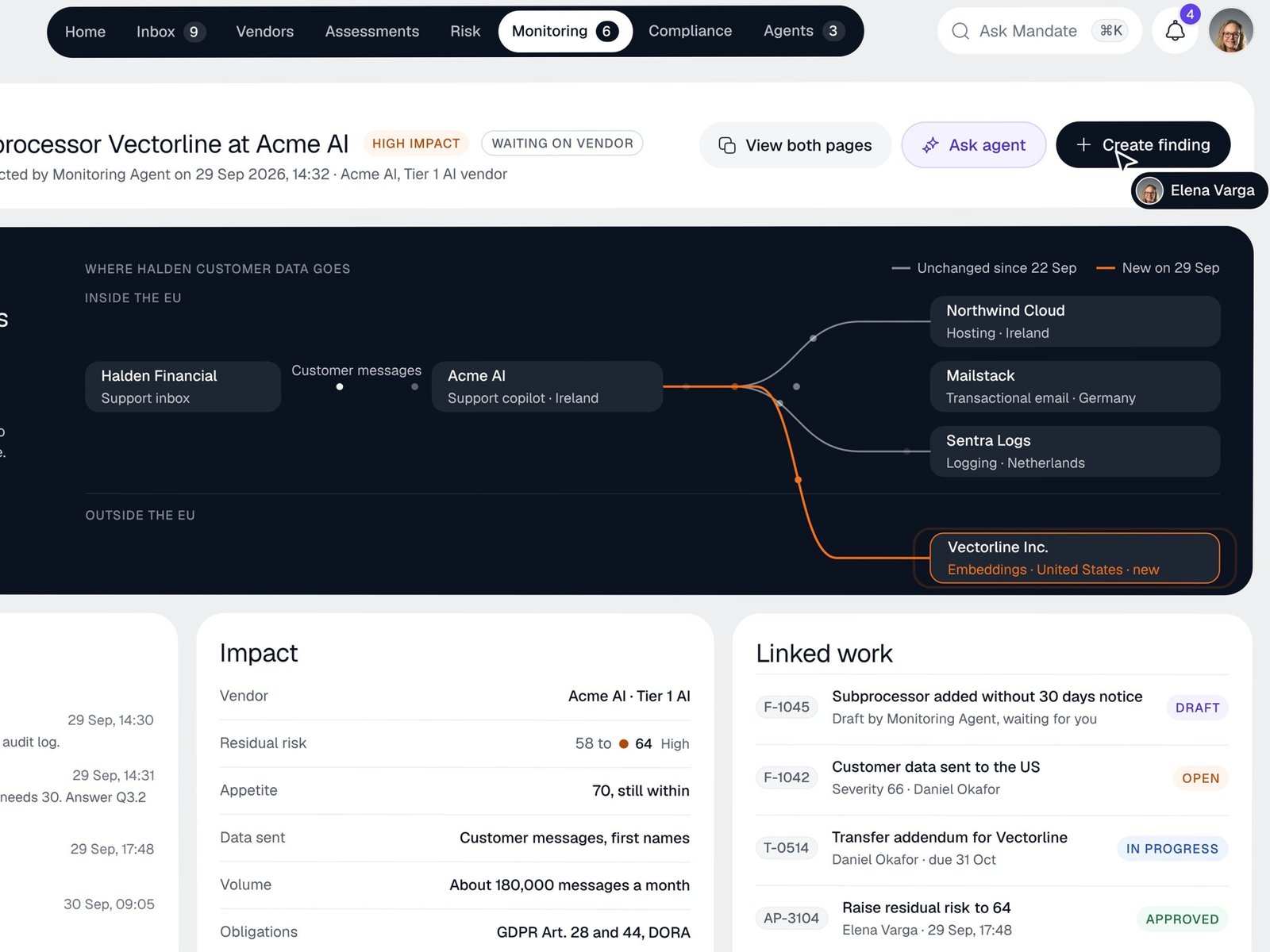Click the Ask agent button
The image size is (1270, 952).
coord(974,145)
